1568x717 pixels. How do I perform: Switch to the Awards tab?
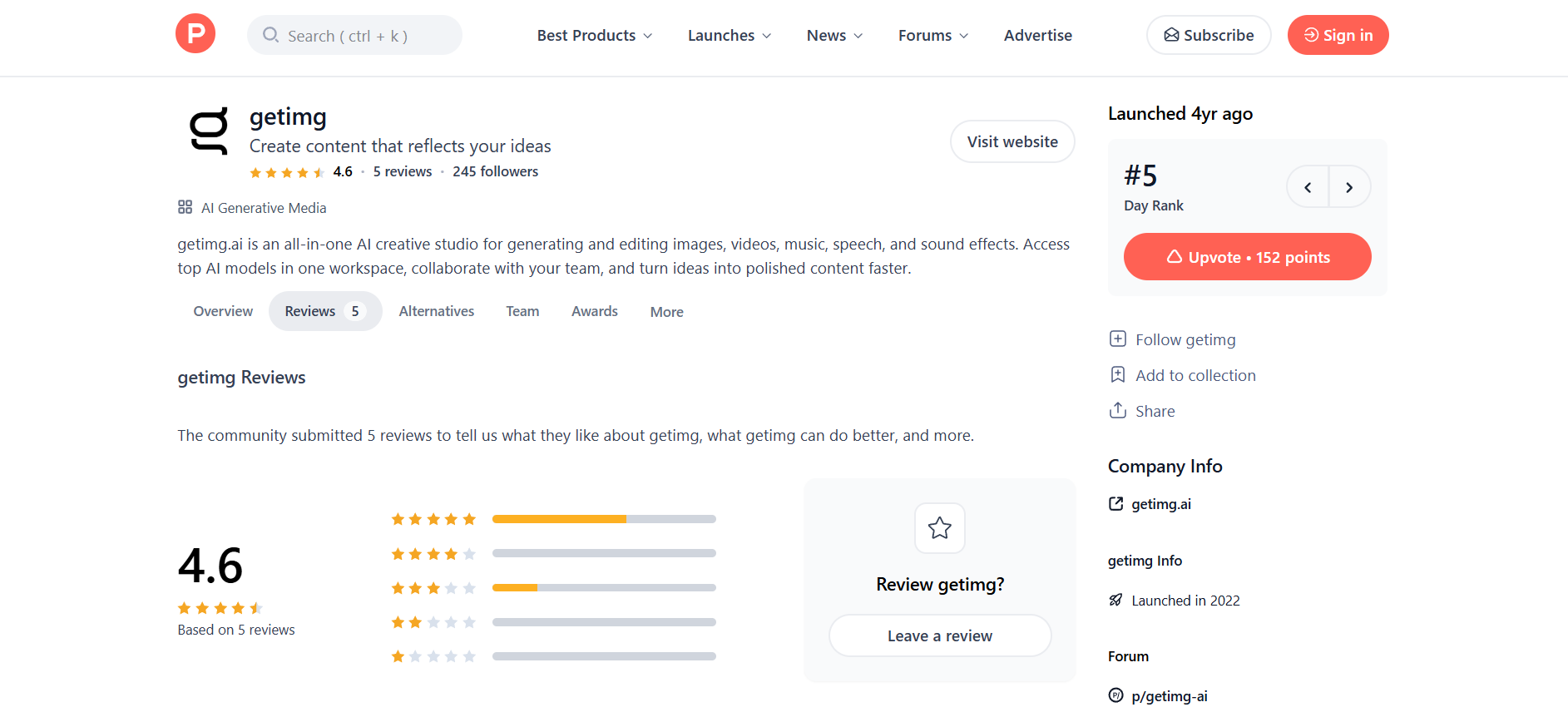click(x=595, y=311)
